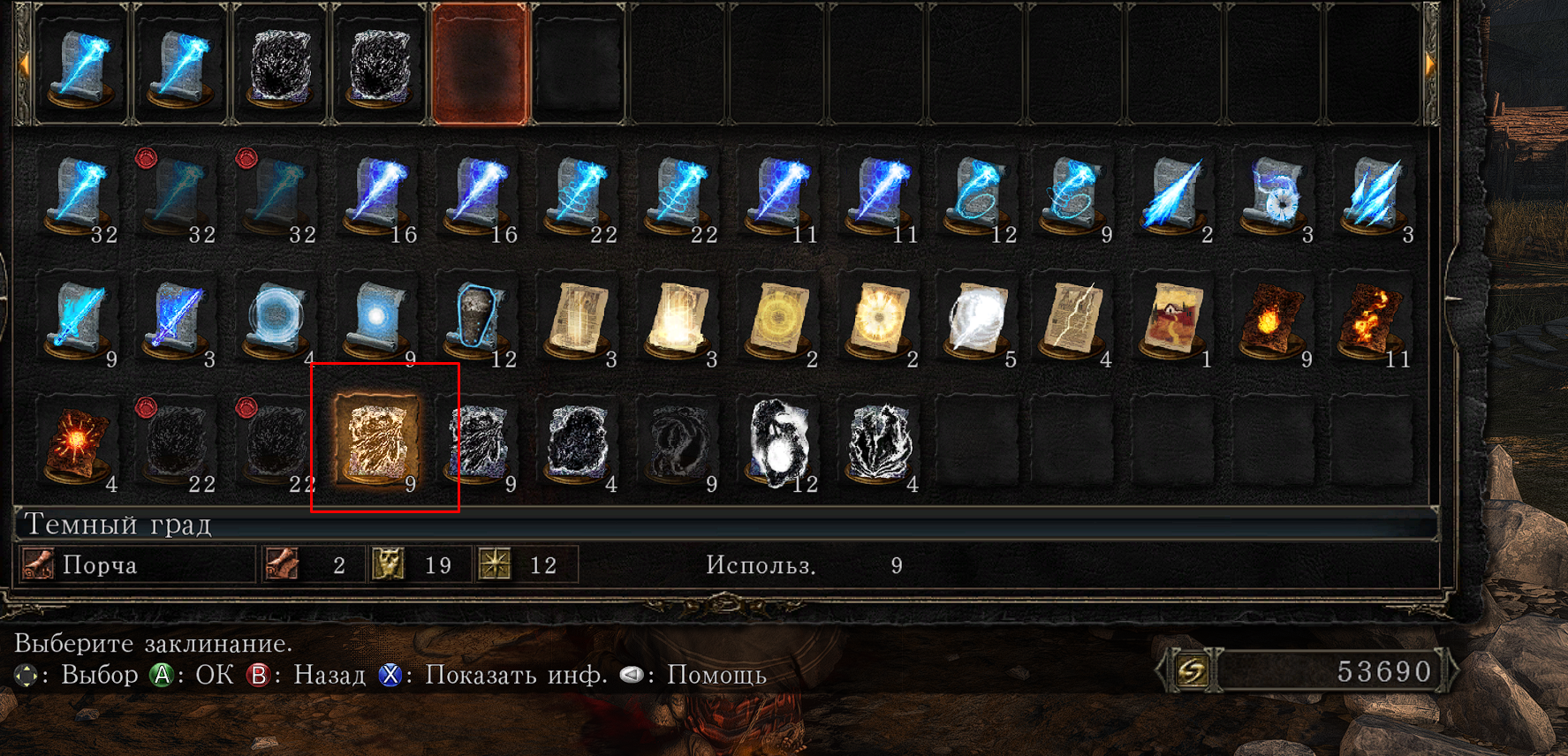
Task: Select the flame serpent pyromancy with 11 uses
Action: pyautogui.click(x=1378, y=320)
